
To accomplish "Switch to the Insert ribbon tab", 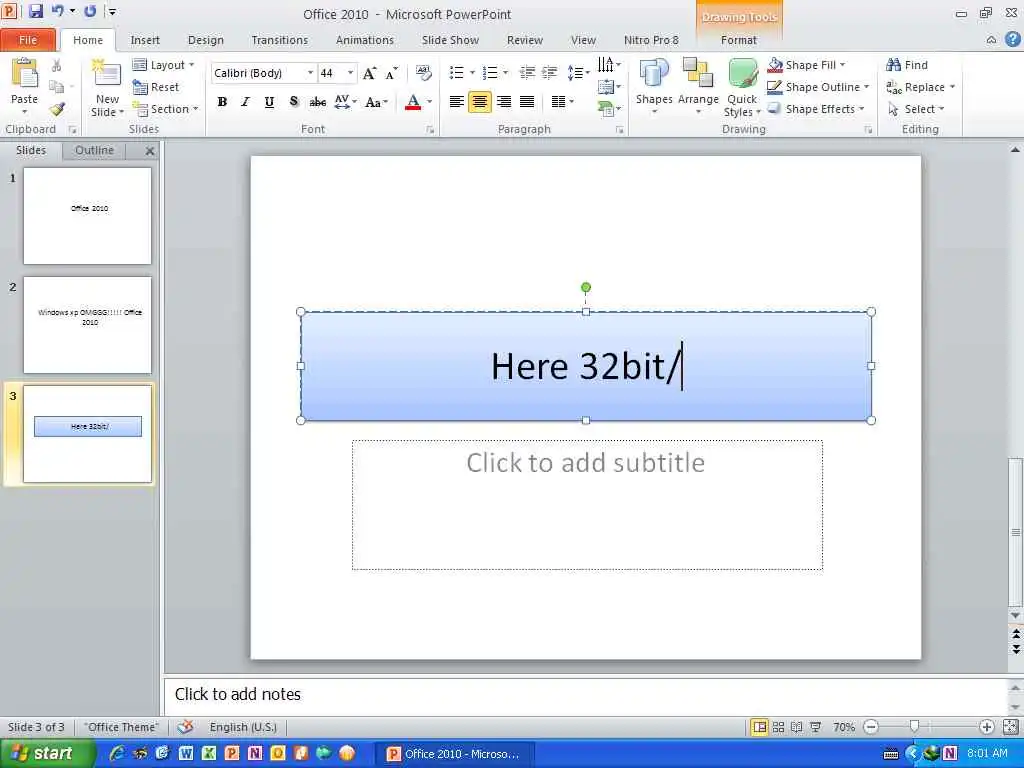I will click(145, 40).
